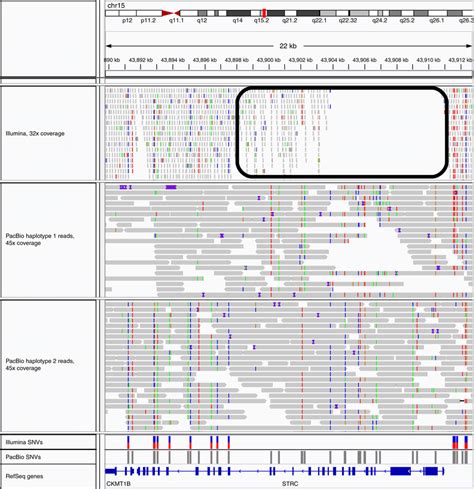The width and height of the screenshot is (474, 489).
Task: Select the Illumina SNVs track name
Action: click(x=24, y=442)
